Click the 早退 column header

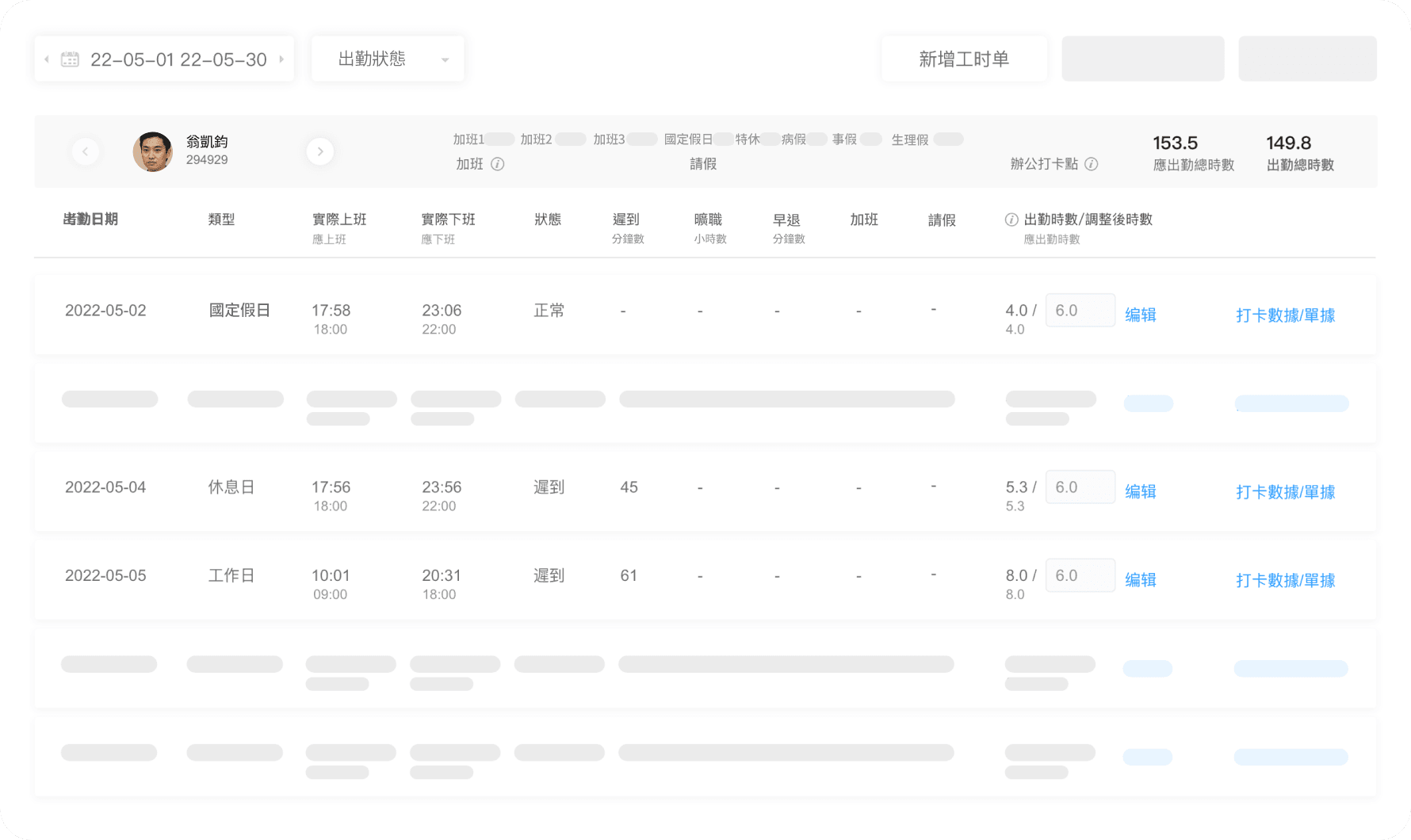pyautogui.click(x=787, y=220)
